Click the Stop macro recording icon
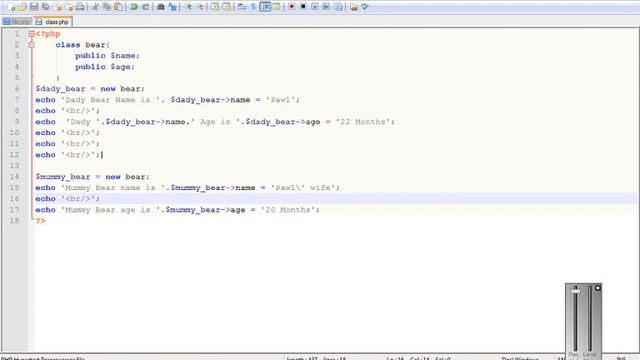Screen dimensions: 640x360 (303, 7)
